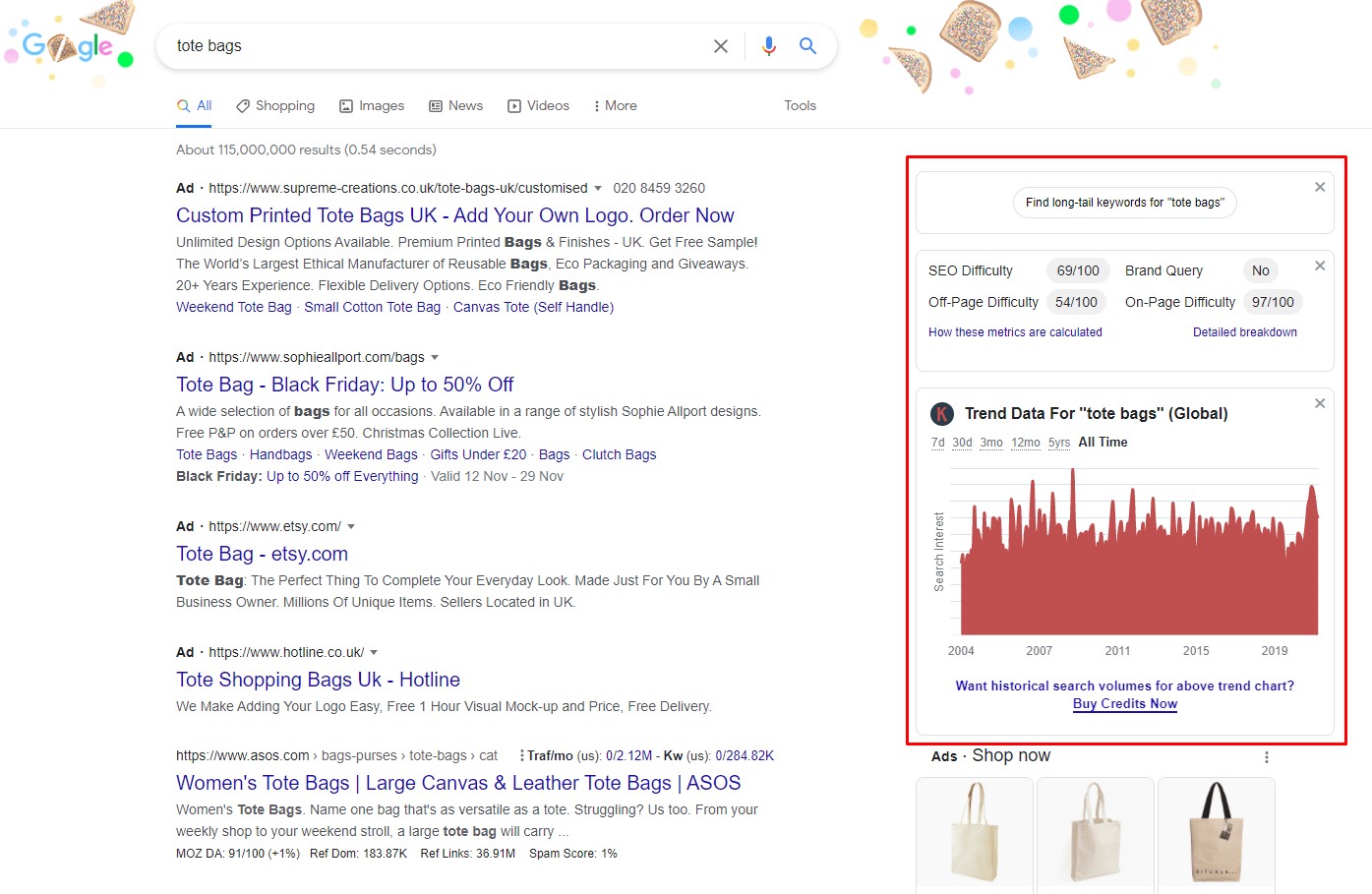This screenshot has height=894, width=1372.
Task: Switch to the Images tab
Action: pos(372,105)
